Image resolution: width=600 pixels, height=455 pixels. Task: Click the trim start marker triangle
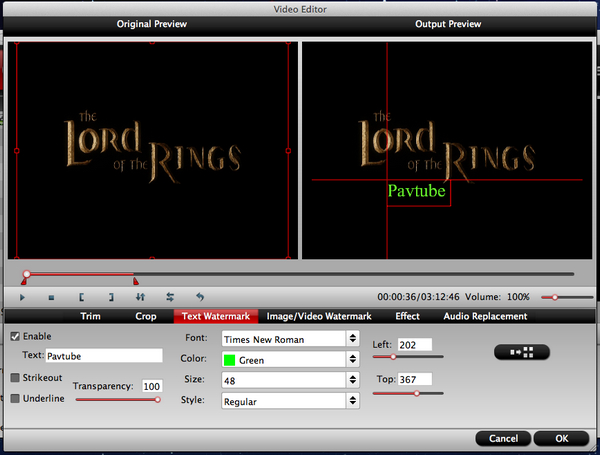(x=24, y=282)
